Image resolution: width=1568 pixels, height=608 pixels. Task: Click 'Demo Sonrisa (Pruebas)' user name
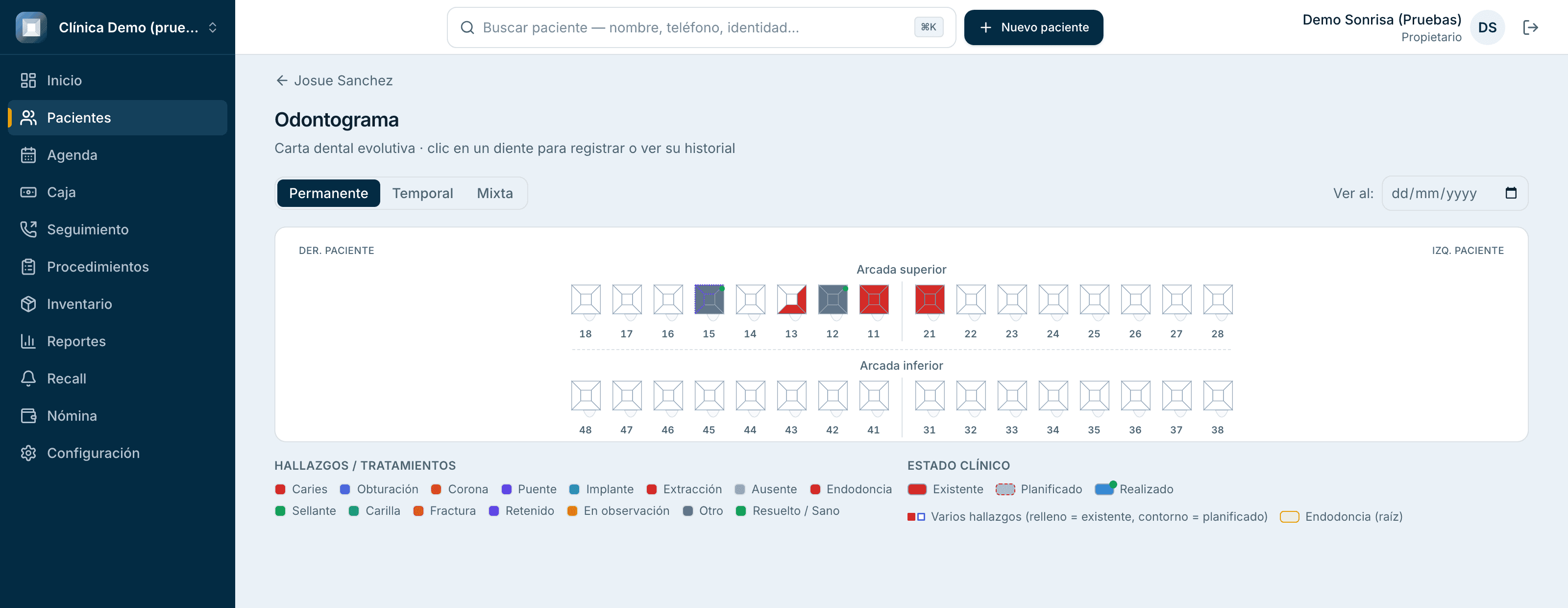point(1382,20)
